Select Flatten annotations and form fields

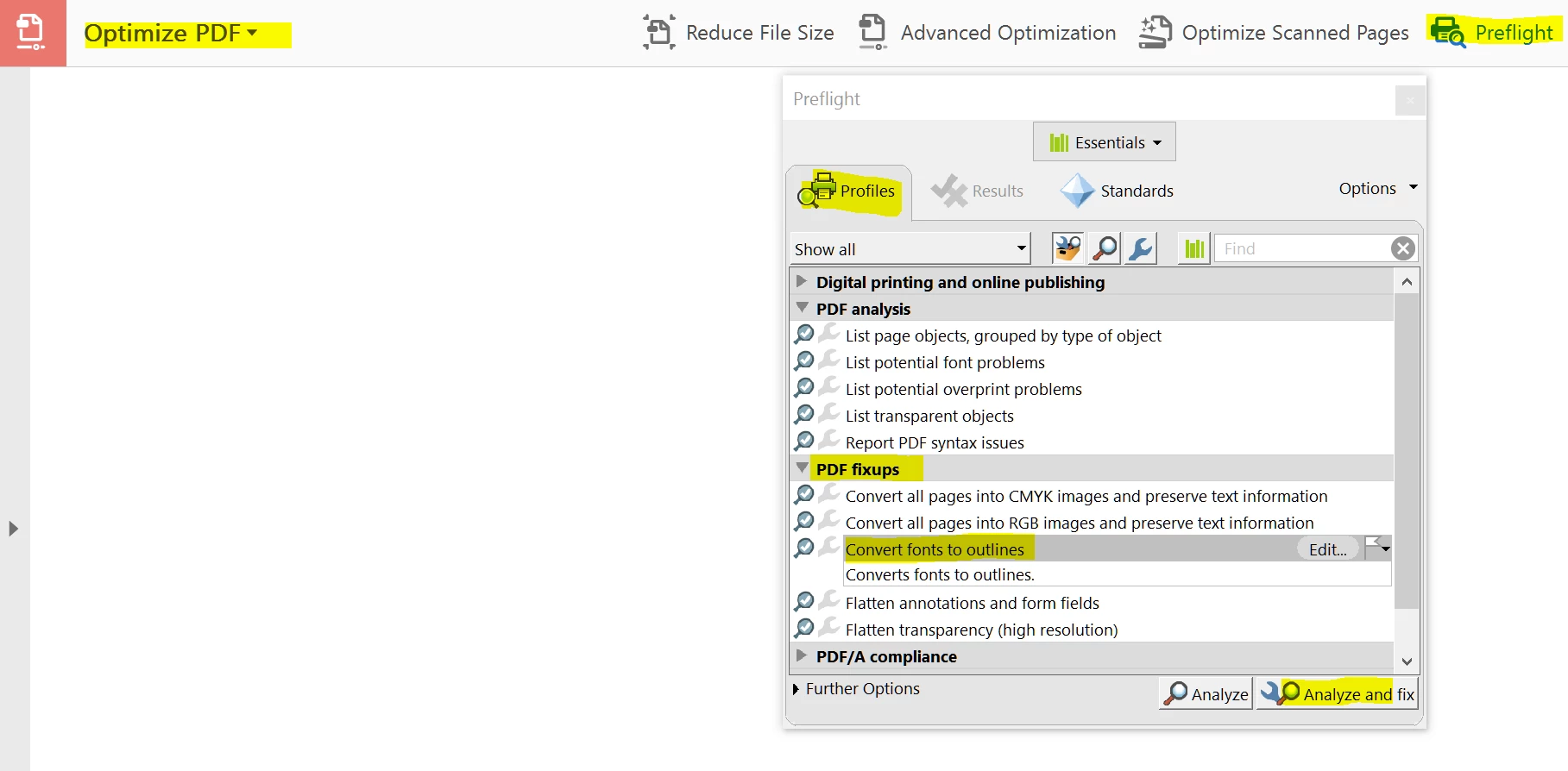[972, 603]
